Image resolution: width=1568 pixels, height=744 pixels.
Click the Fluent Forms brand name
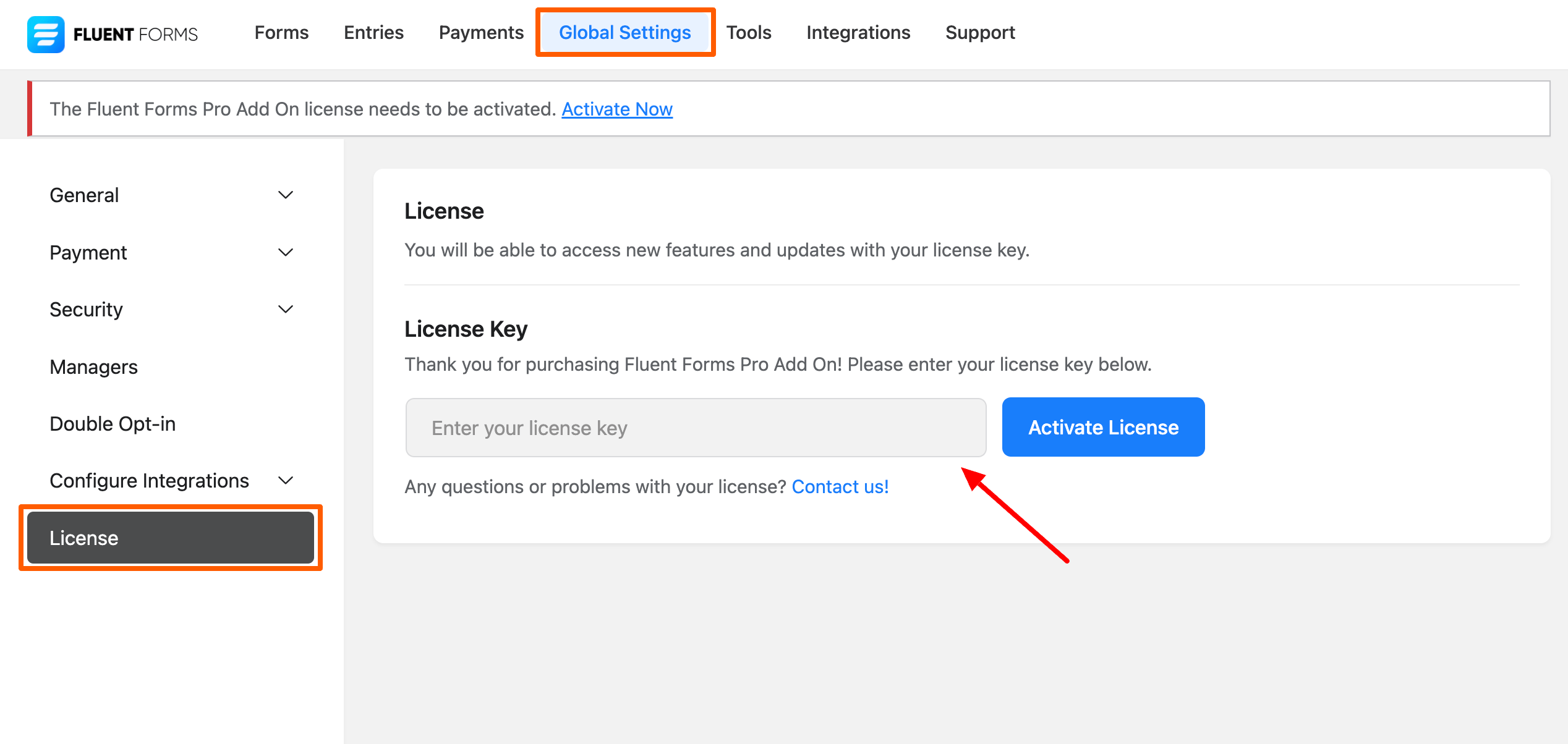pyautogui.click(x=135, y=35)
